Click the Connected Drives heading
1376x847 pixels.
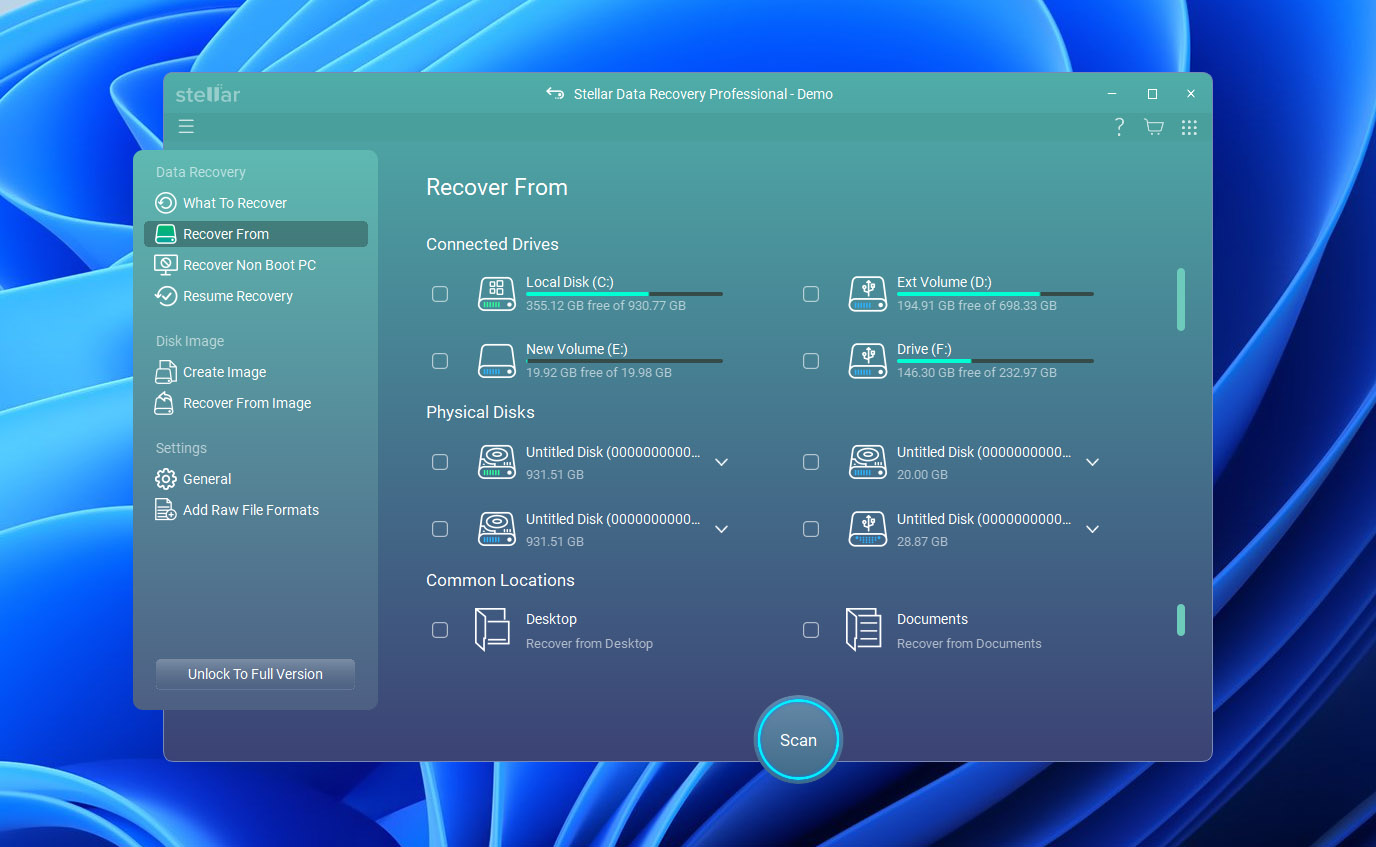(x=492, y=244)
